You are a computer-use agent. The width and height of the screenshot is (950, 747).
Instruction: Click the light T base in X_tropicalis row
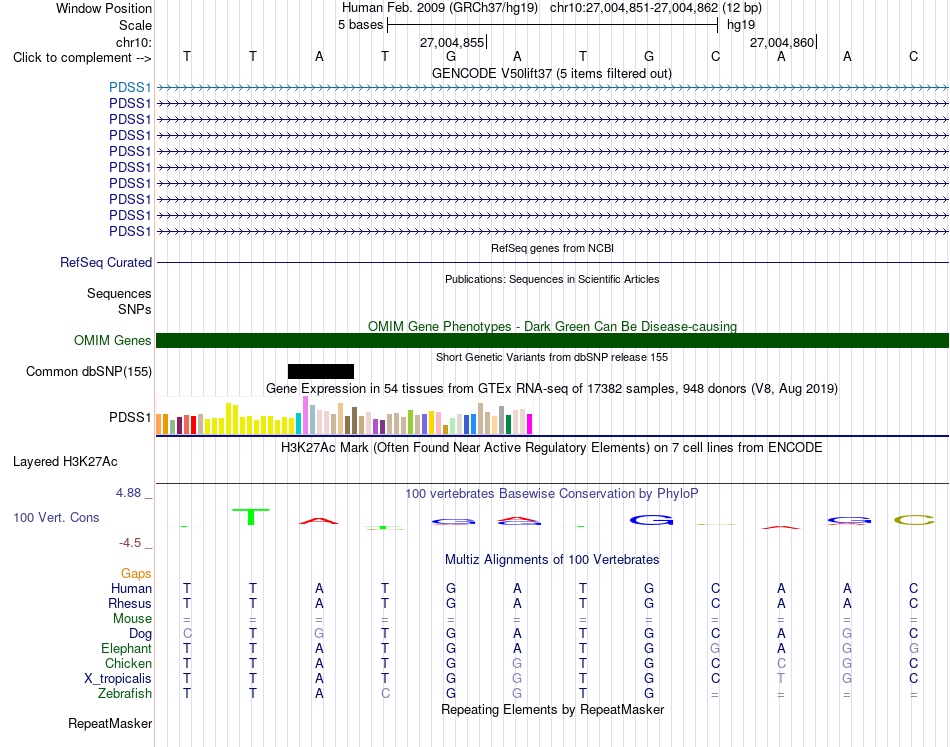[x=782, y=679]
